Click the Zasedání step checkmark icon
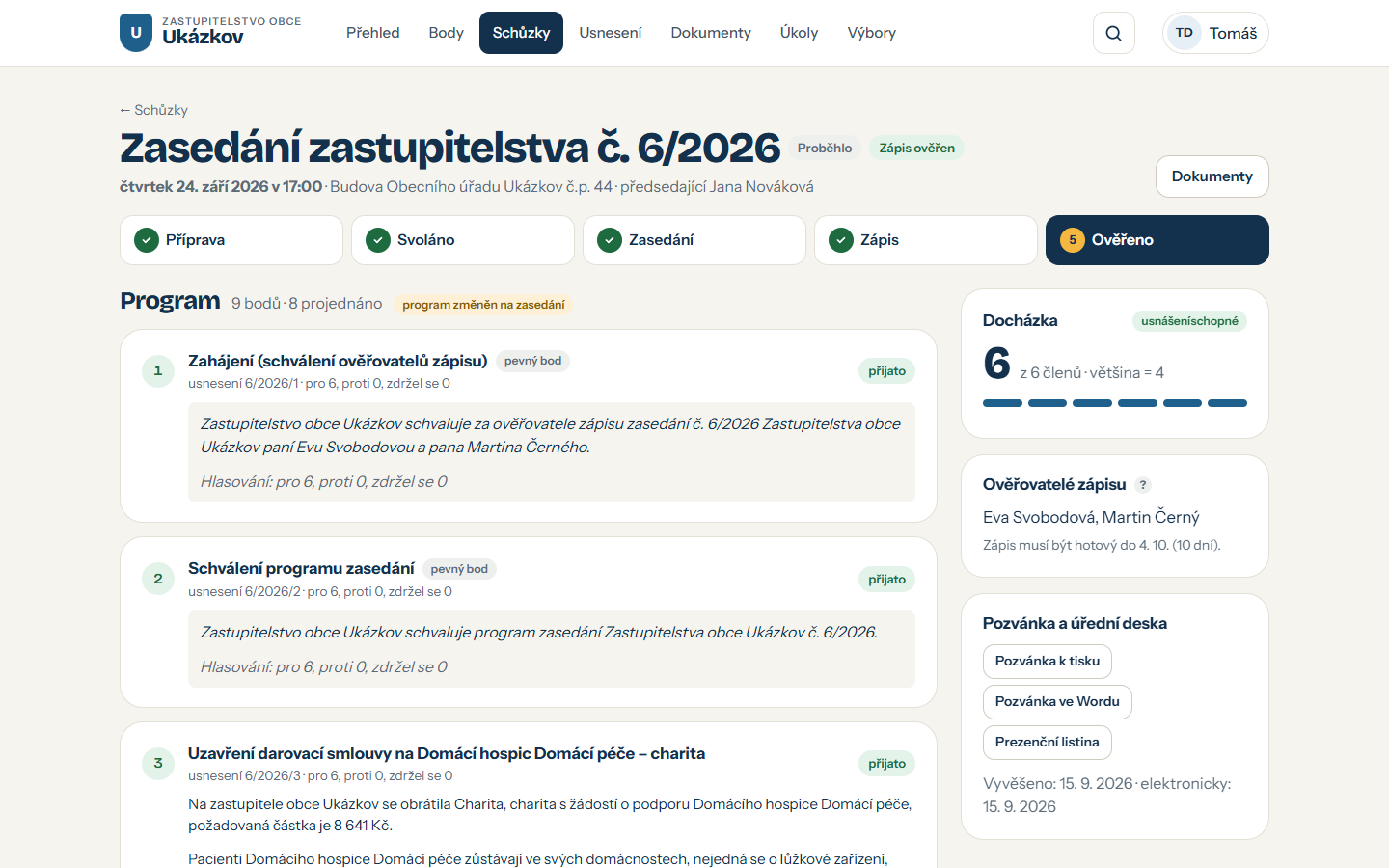Viewport: 1389px width, 868px height. 610,240
